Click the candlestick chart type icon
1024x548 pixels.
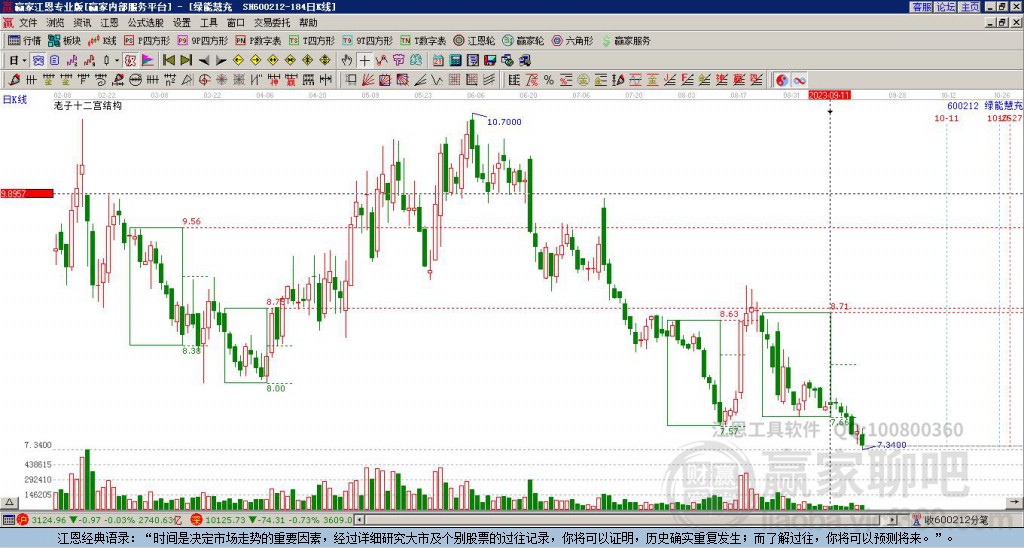pyautogui.click(x=106, y=60)
